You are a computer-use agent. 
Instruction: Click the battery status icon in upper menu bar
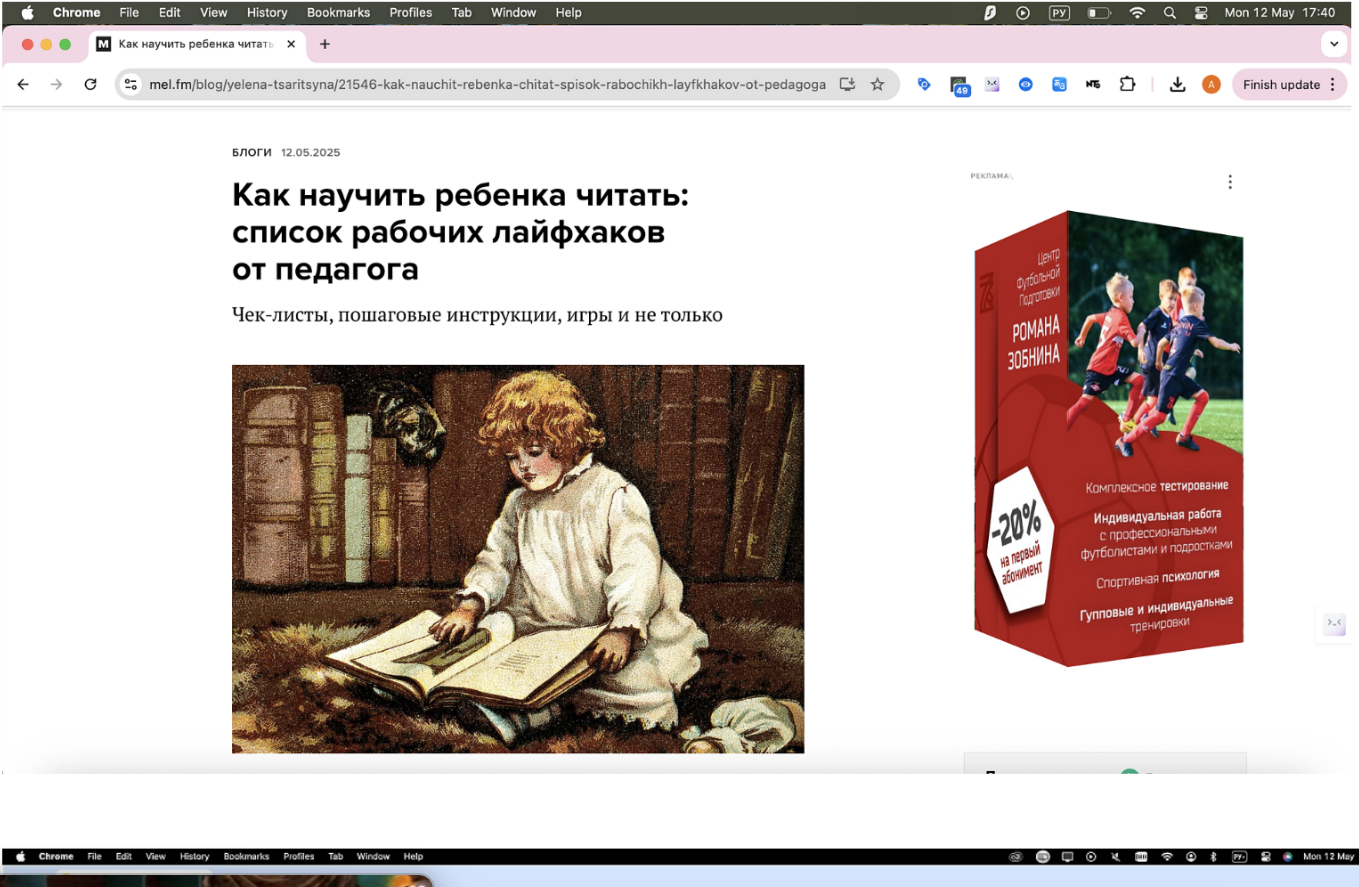[x=1099, y=13]
